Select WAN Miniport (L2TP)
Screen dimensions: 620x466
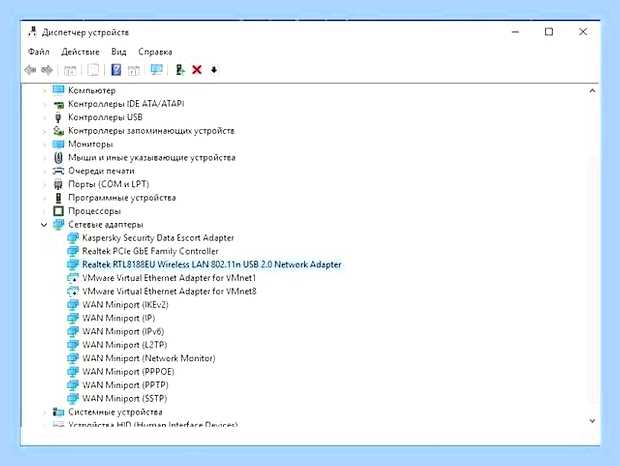point(125,345)
